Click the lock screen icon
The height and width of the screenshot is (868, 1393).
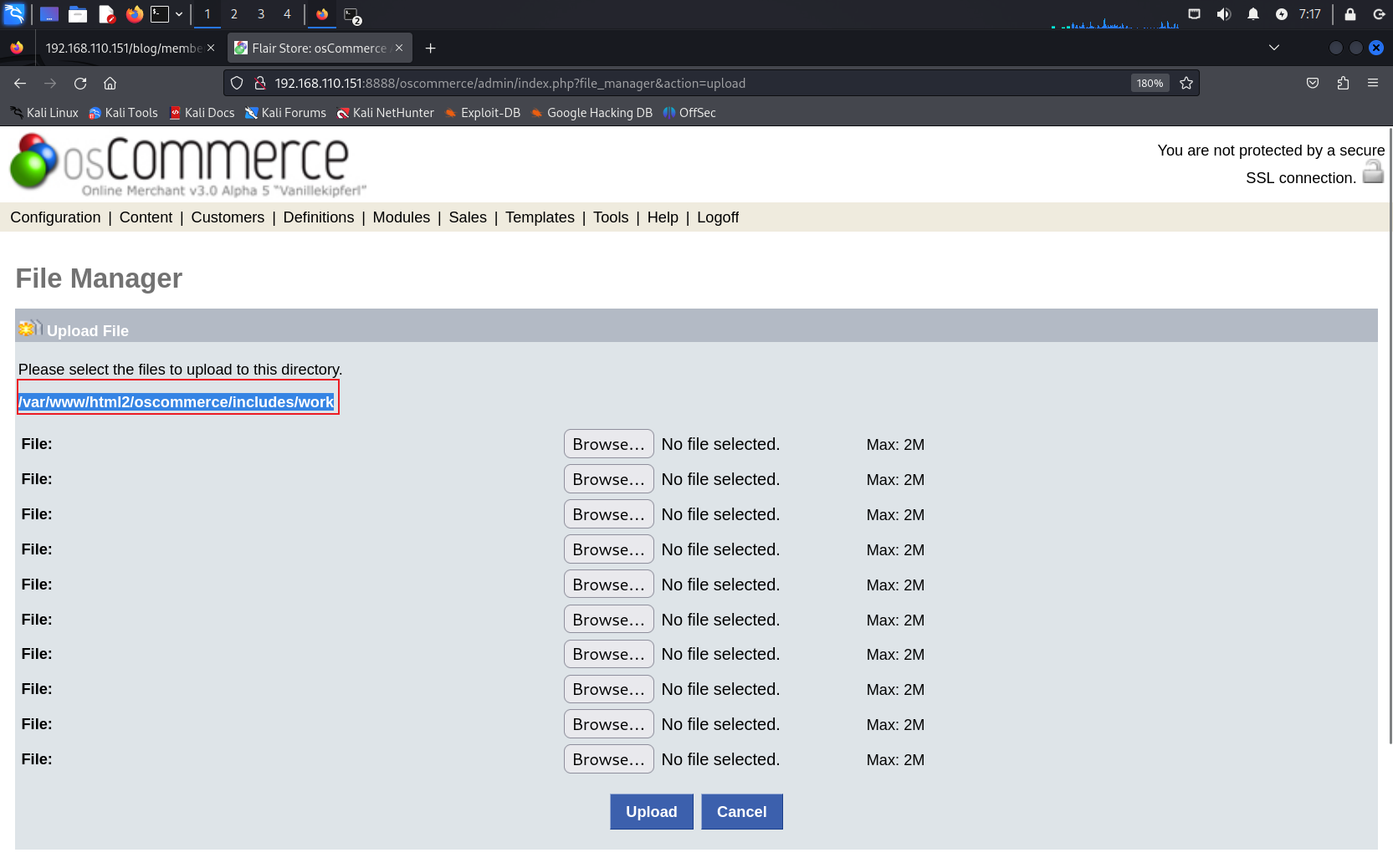click(x=1350, y=14)
